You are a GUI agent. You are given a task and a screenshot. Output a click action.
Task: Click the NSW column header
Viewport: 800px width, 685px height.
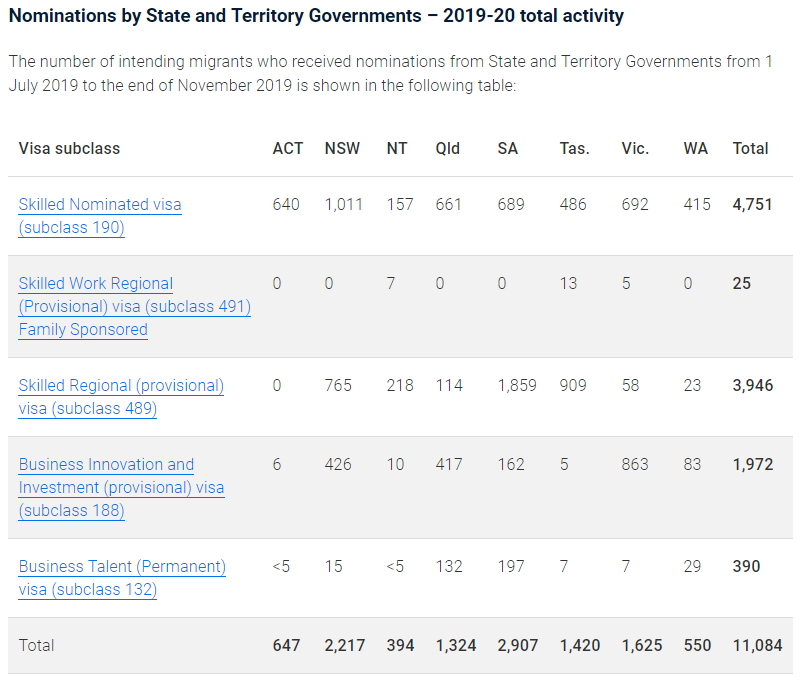pyautogui.click(x=342, y=148)
